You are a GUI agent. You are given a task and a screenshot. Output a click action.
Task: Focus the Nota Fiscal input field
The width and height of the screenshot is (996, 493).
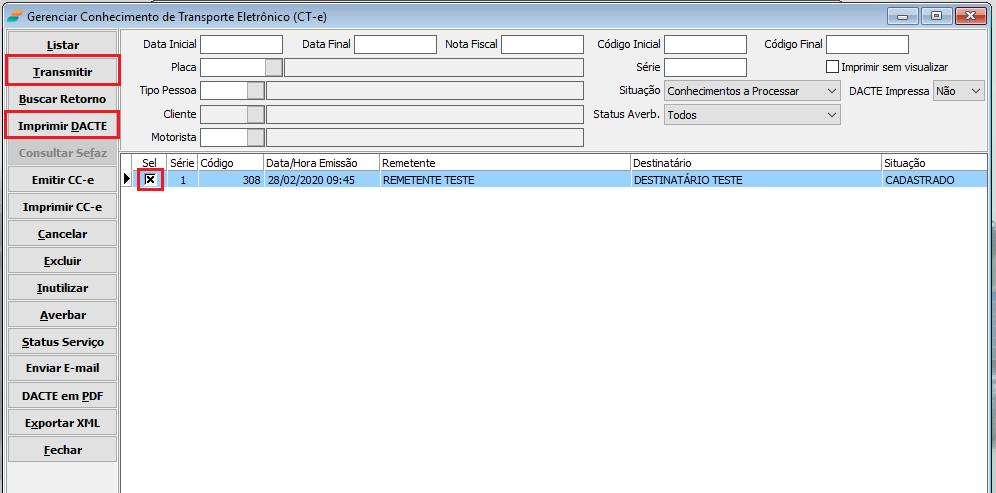(x=542, y=44)
